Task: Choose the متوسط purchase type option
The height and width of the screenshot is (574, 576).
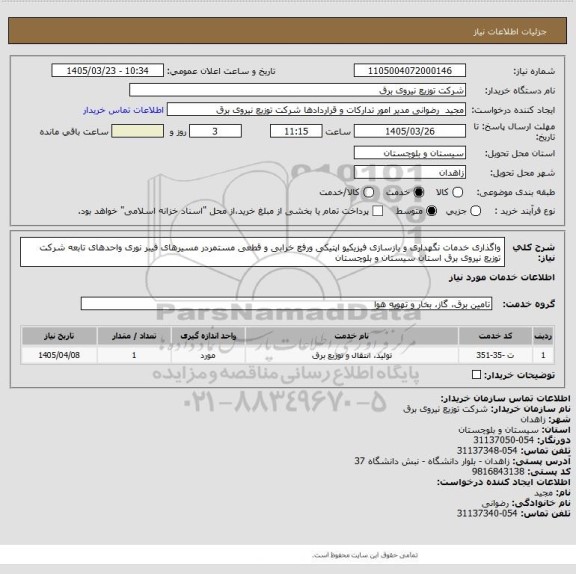Action: coord(431,211)
